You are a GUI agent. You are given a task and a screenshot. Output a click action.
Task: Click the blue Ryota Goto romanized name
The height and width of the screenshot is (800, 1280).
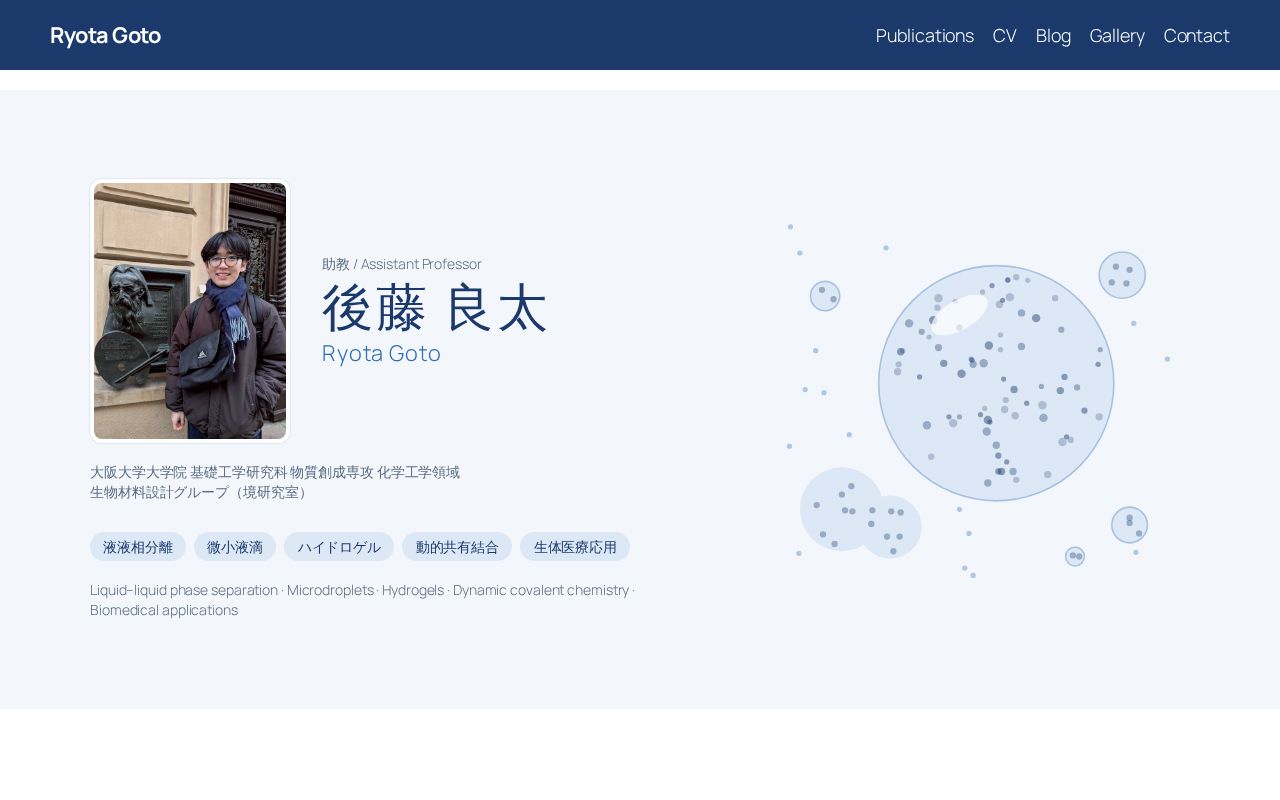coord(381,353)
